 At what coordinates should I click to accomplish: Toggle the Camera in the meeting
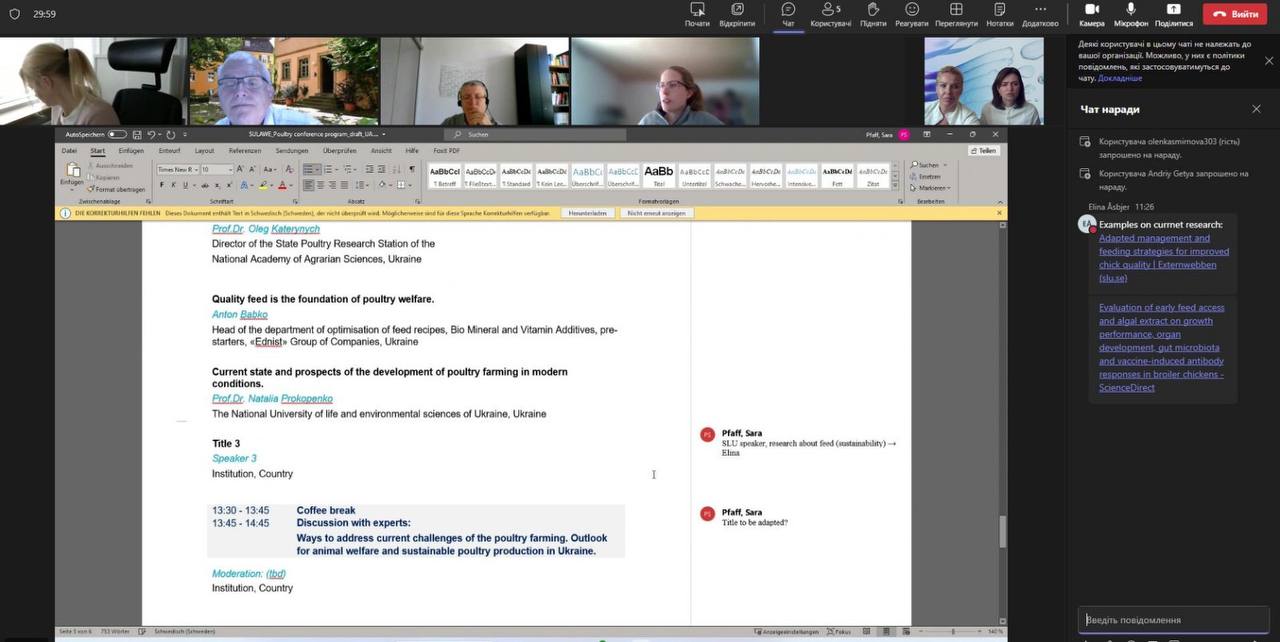tap(1092, 14)
